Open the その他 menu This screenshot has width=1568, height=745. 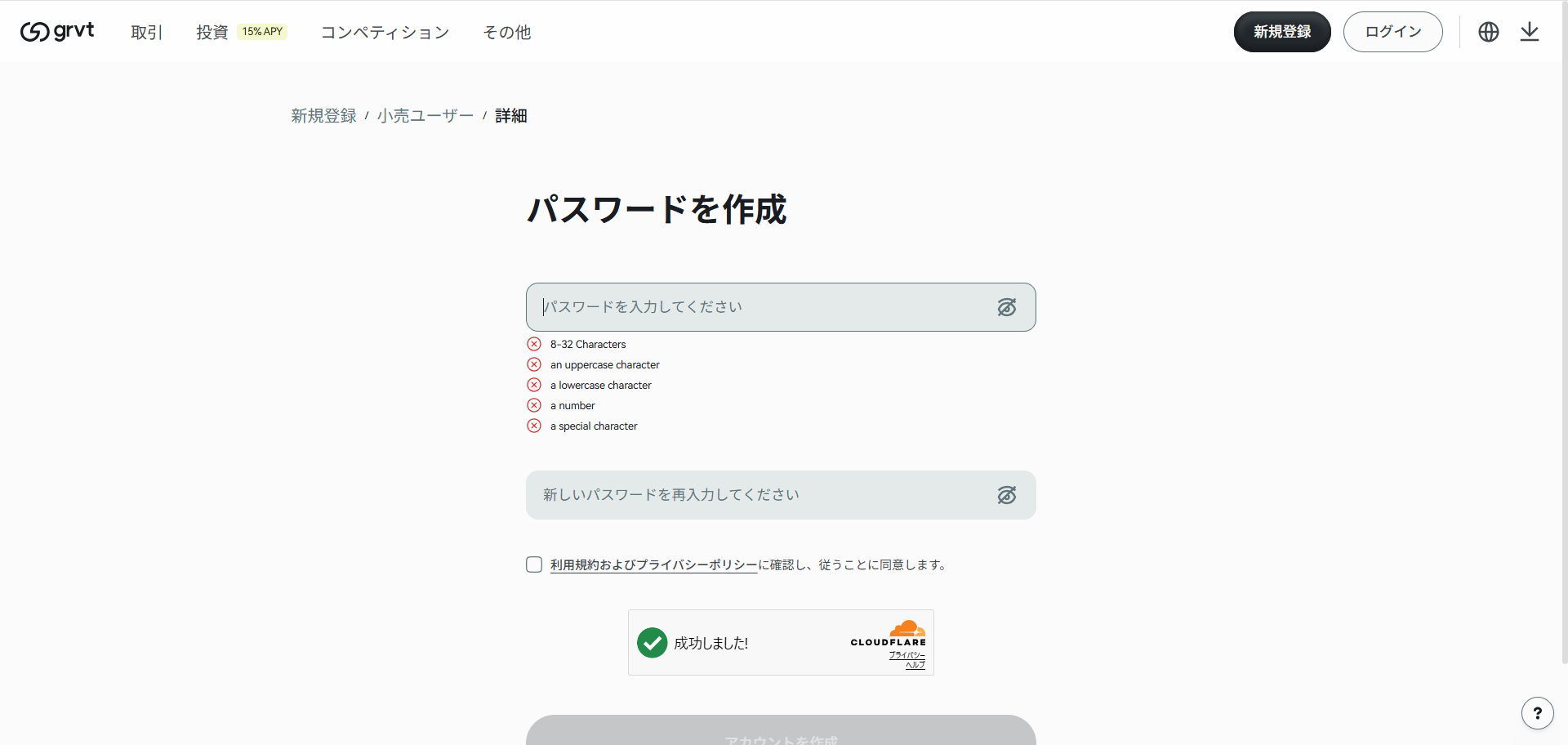(x=506, y=32)
